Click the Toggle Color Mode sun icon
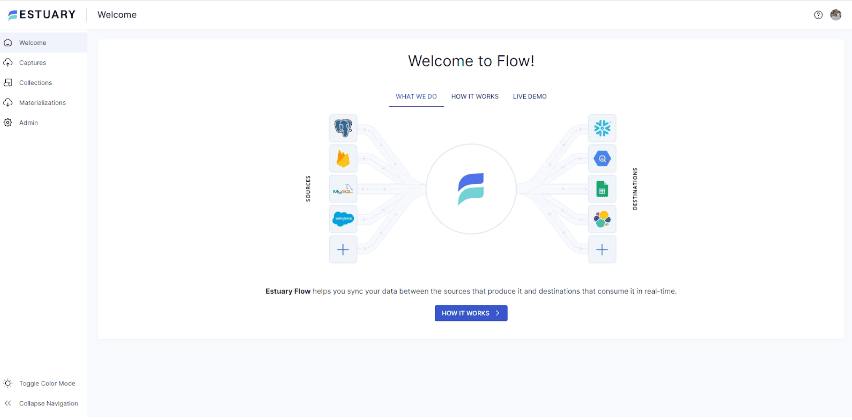 pyautogui.click(x=8, y=383)
